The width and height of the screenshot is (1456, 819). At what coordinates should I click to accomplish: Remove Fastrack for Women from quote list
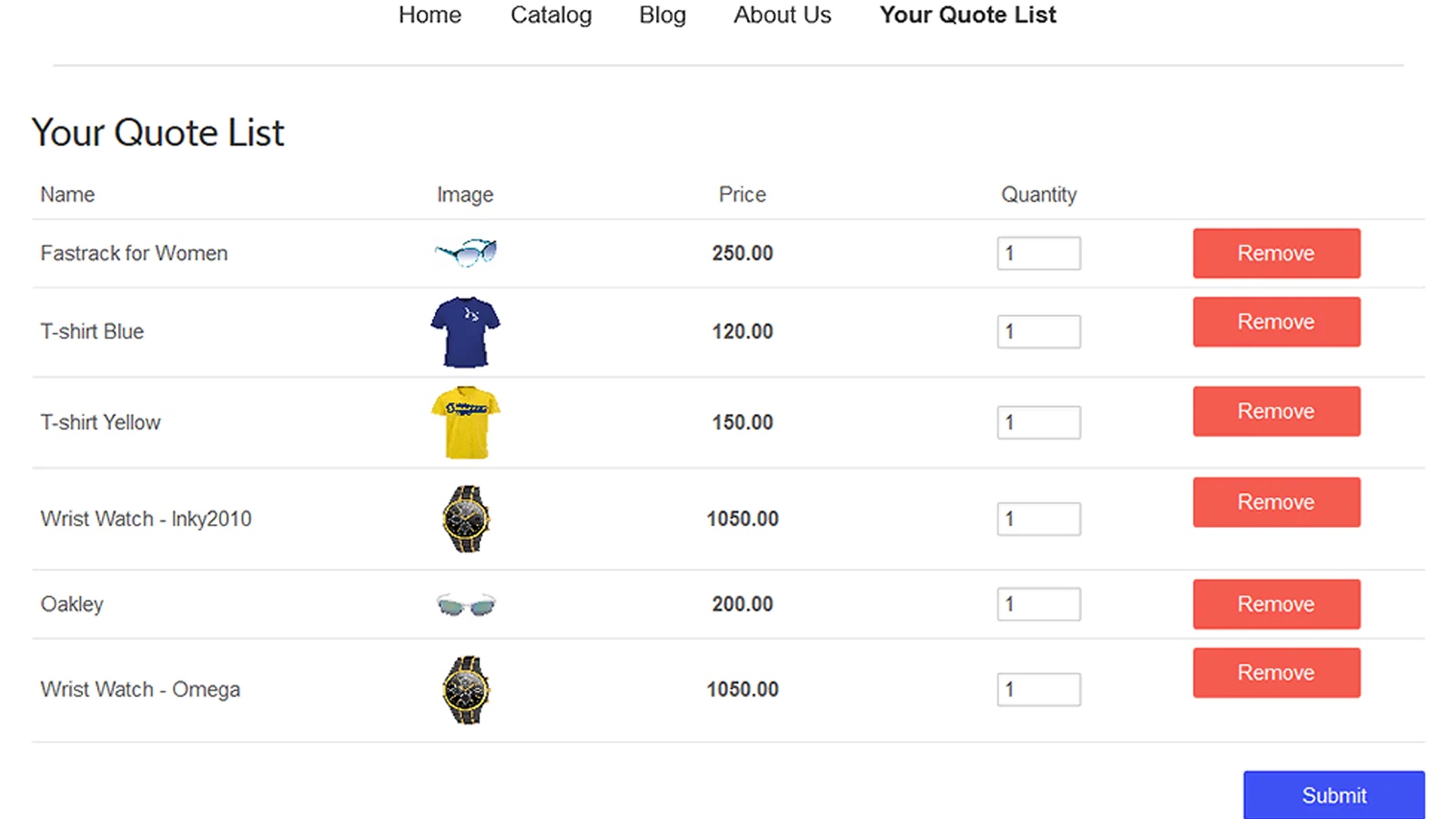[x=1276, y=253]
